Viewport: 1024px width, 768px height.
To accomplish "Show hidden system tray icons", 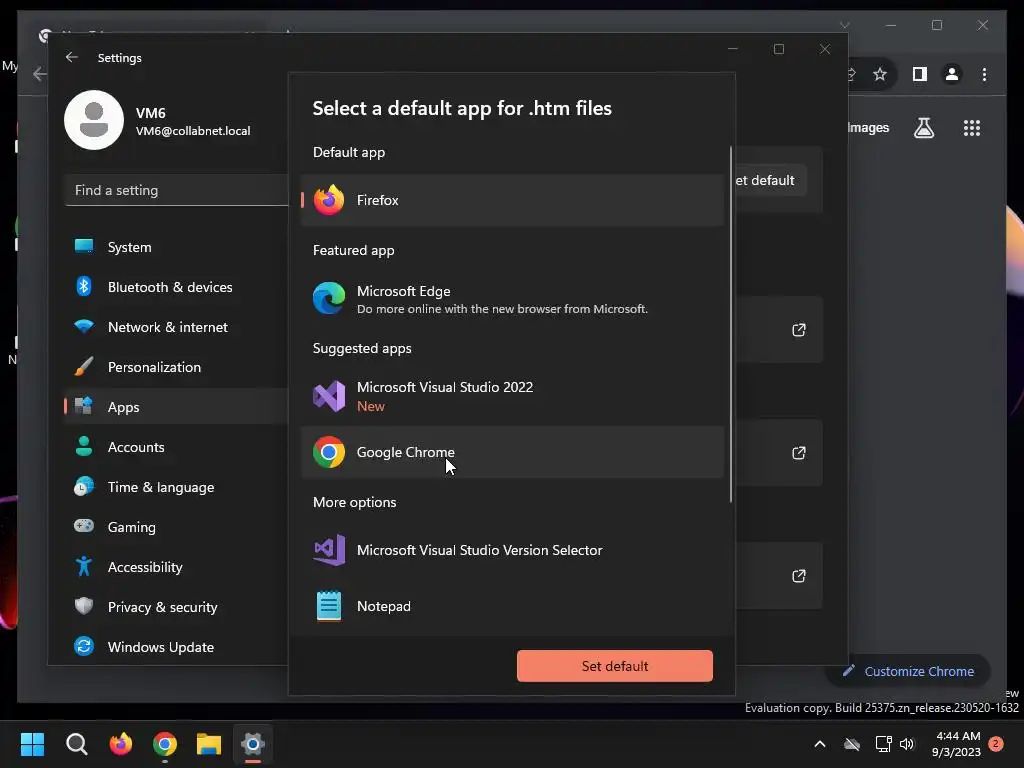I will click(x=820, y=744).
